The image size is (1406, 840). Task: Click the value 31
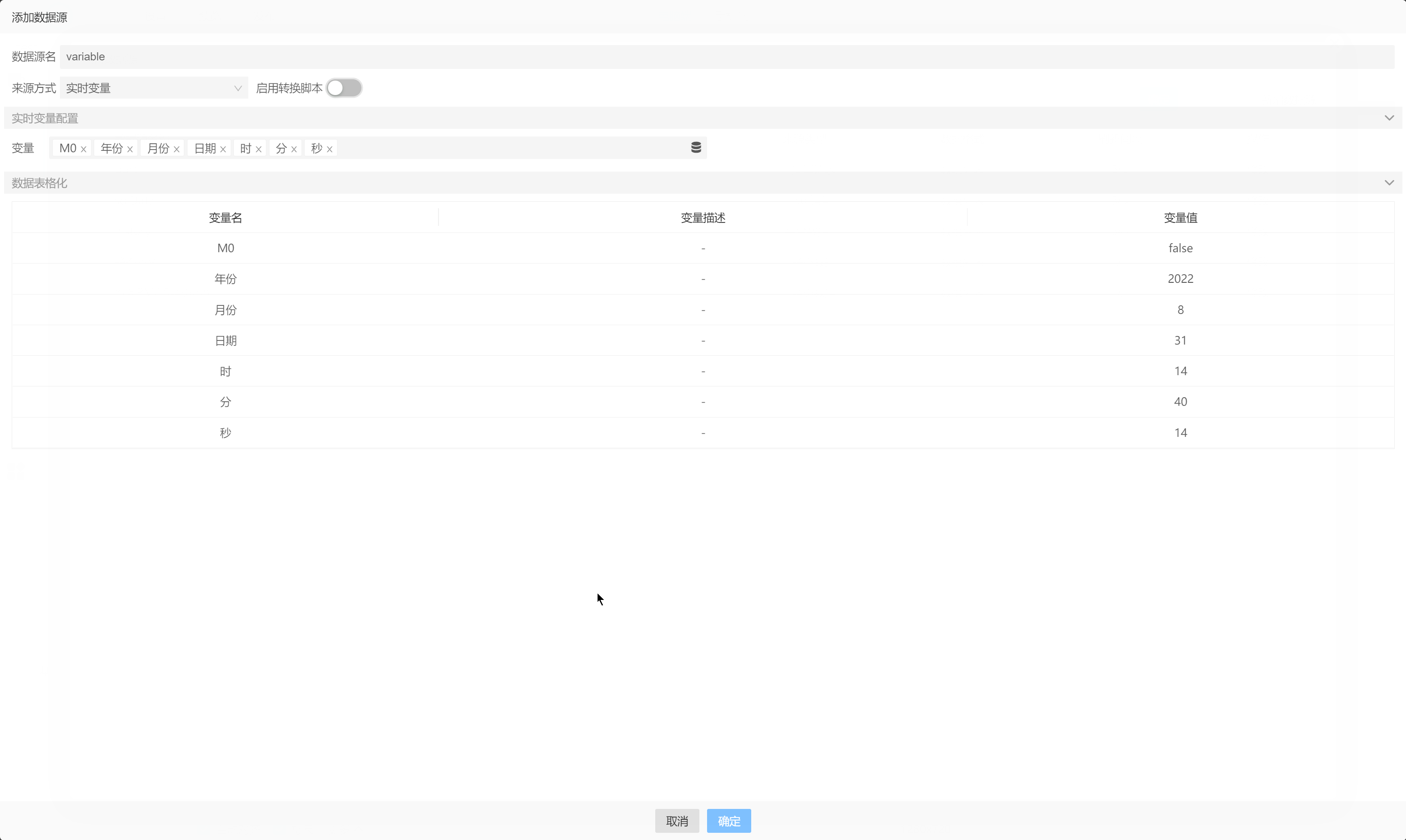[x=1180, y=340]
